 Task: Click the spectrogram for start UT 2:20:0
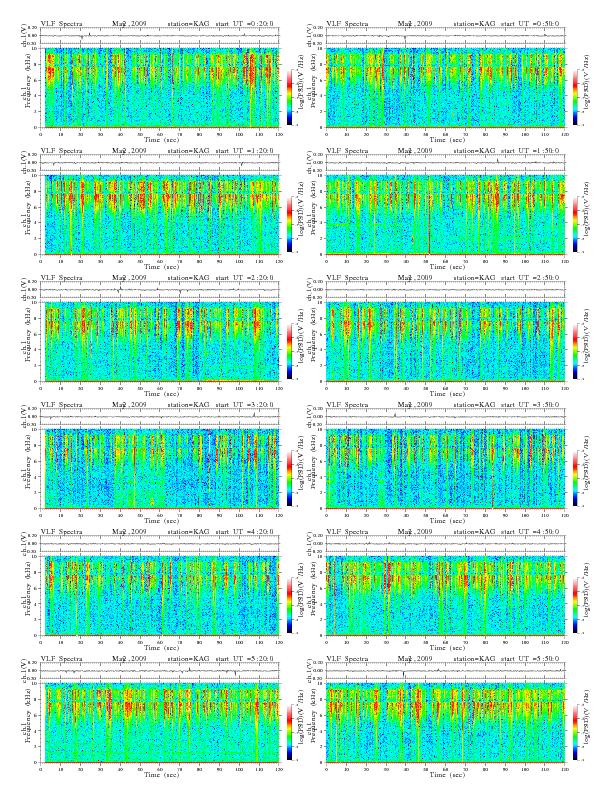[x=160, y=341]
